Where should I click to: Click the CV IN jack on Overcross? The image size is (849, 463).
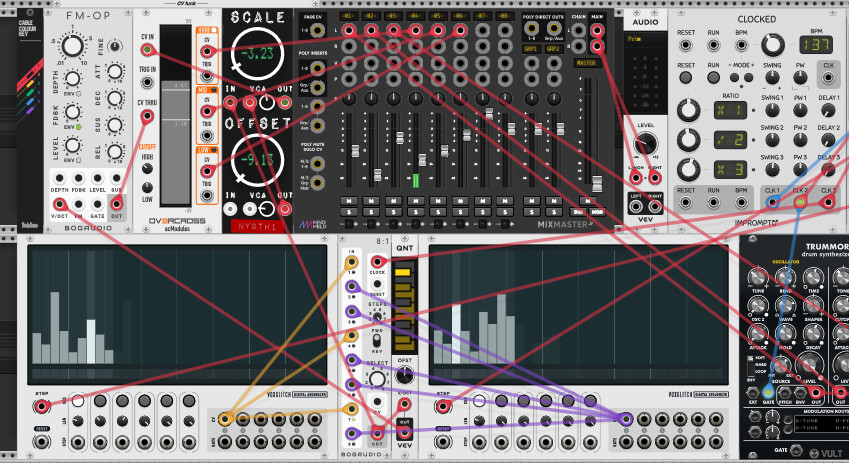(147, 50)
